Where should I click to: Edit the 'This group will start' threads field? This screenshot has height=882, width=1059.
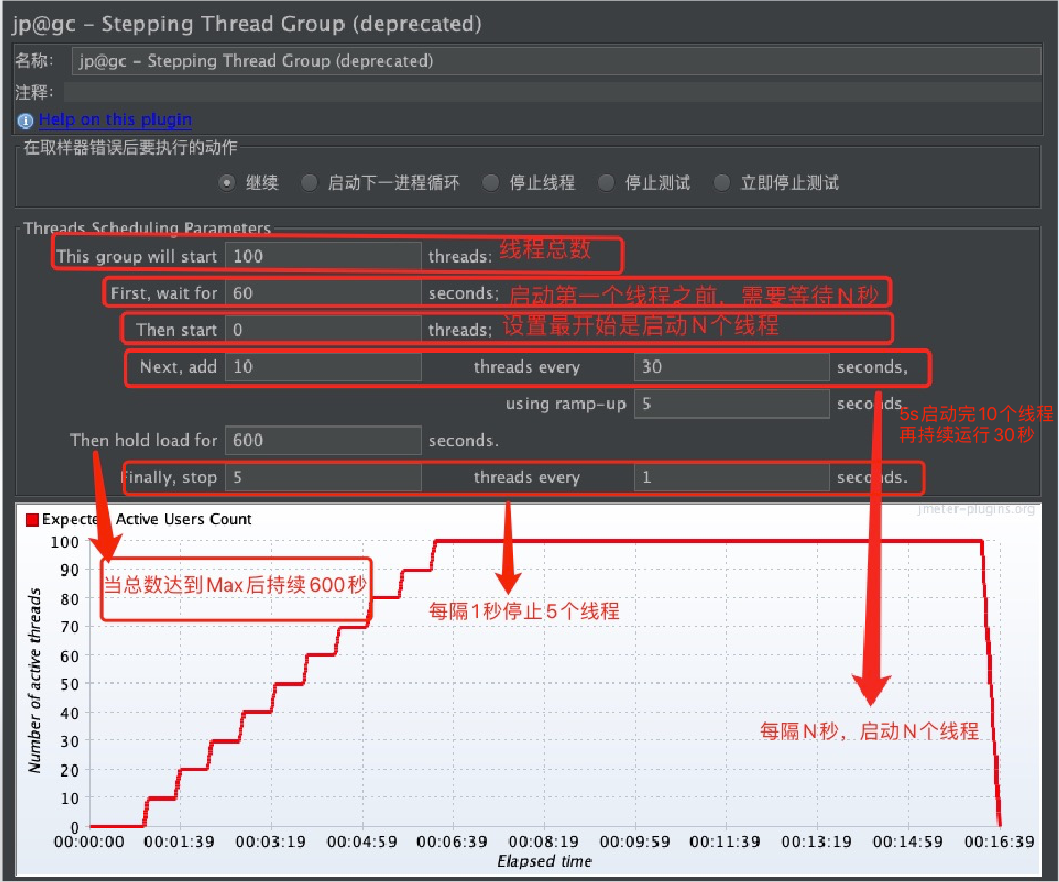tap(324, 256)
